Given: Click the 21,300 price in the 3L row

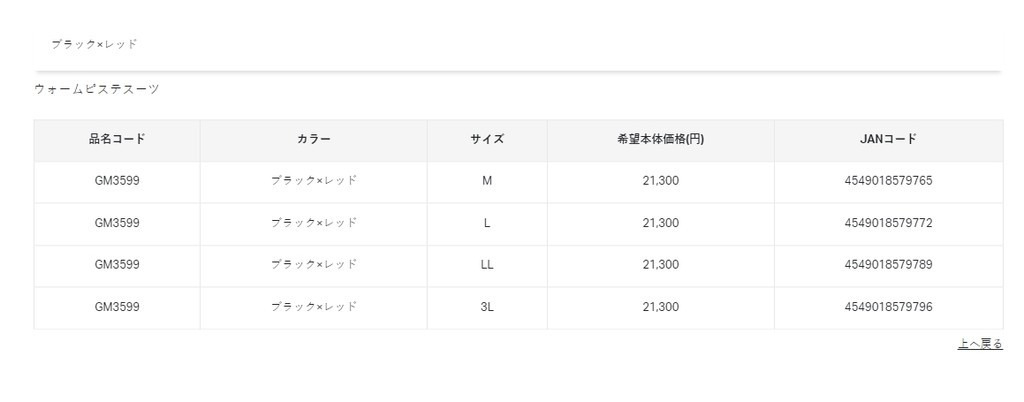Looking at the screenshot, I should coord(660,307).
